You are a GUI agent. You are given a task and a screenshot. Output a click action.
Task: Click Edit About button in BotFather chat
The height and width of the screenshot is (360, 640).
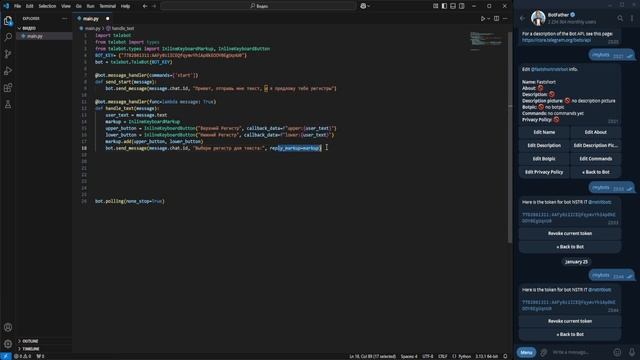click(x=596, y=132)
